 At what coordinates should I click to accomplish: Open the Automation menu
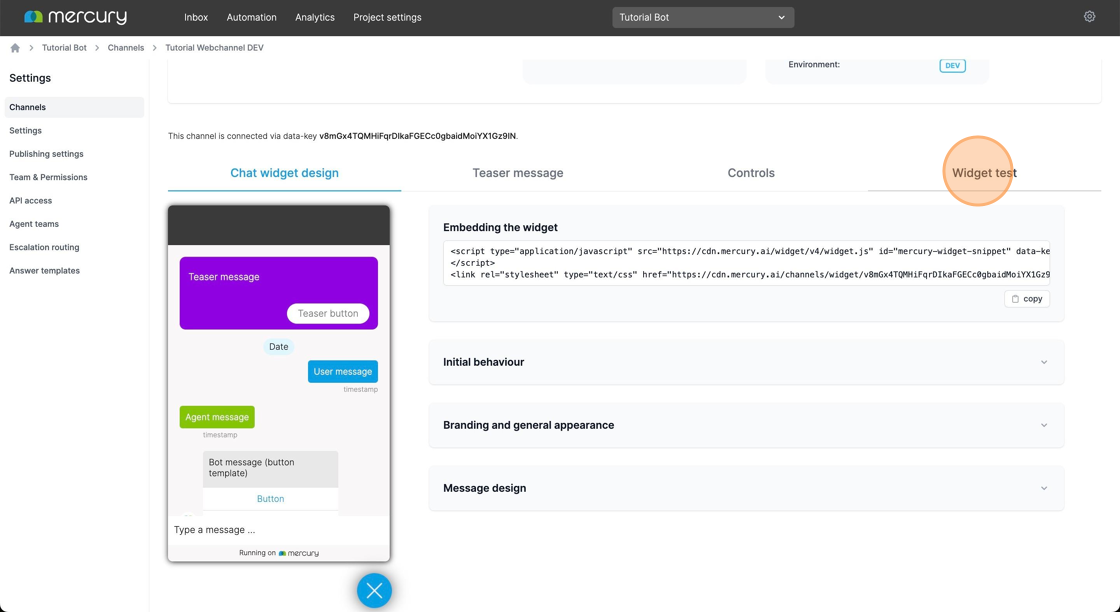coord(251,17)
